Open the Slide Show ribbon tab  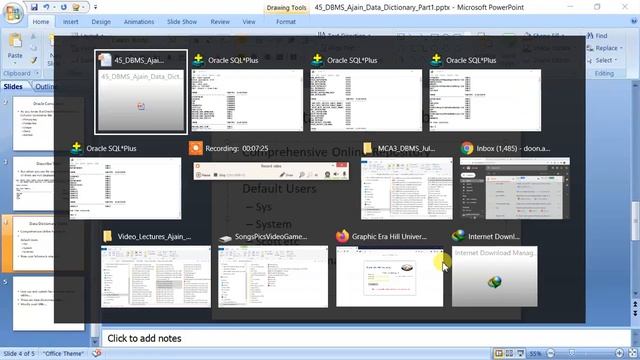pyautogui.click(x=182, y=22)
